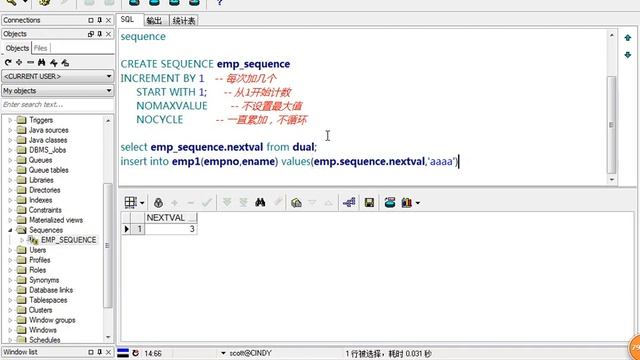Select the Database links folder

pyautogui.click(x=51, y=290)
